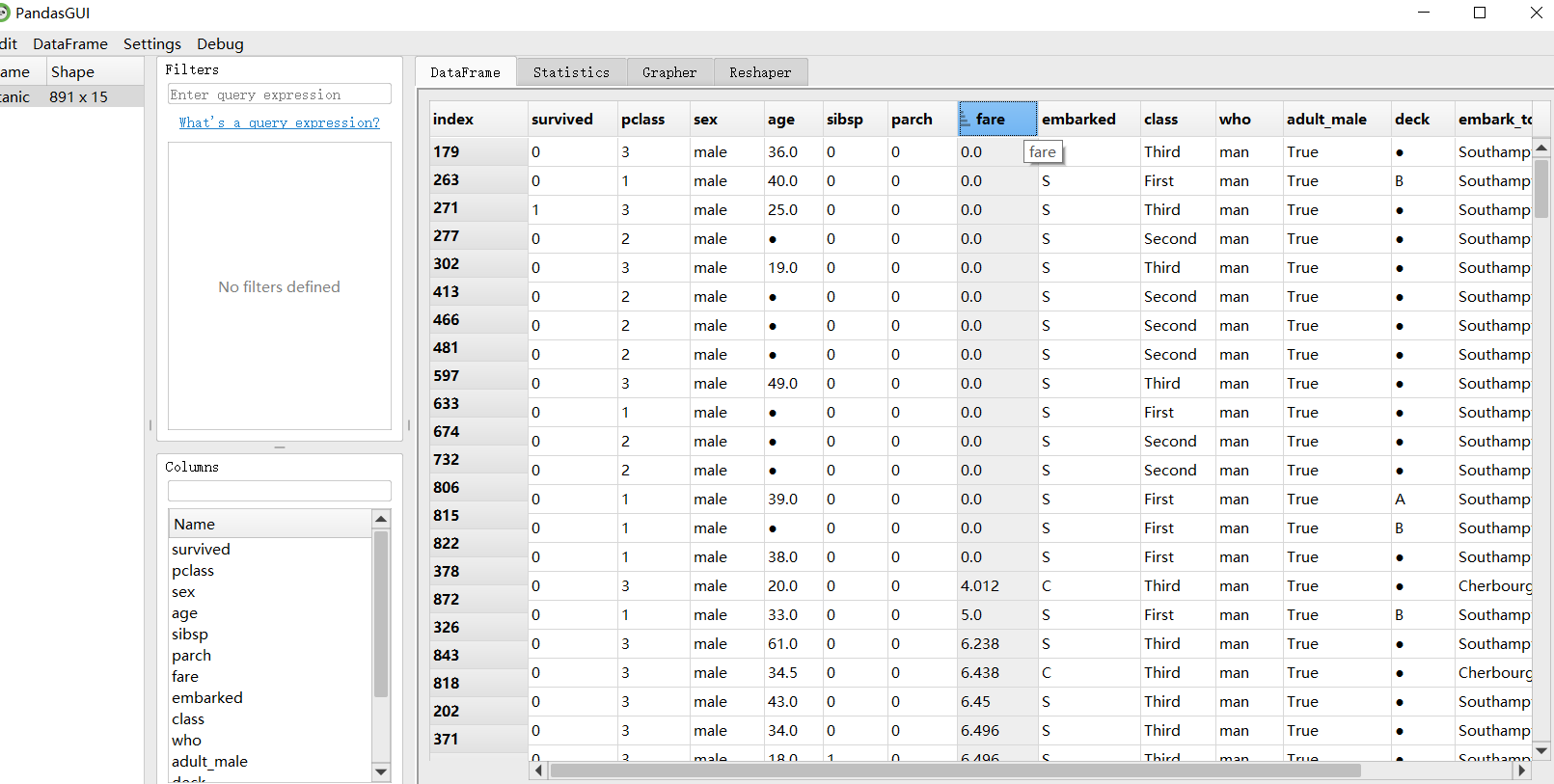Click fare cell value 6.438

997,672
